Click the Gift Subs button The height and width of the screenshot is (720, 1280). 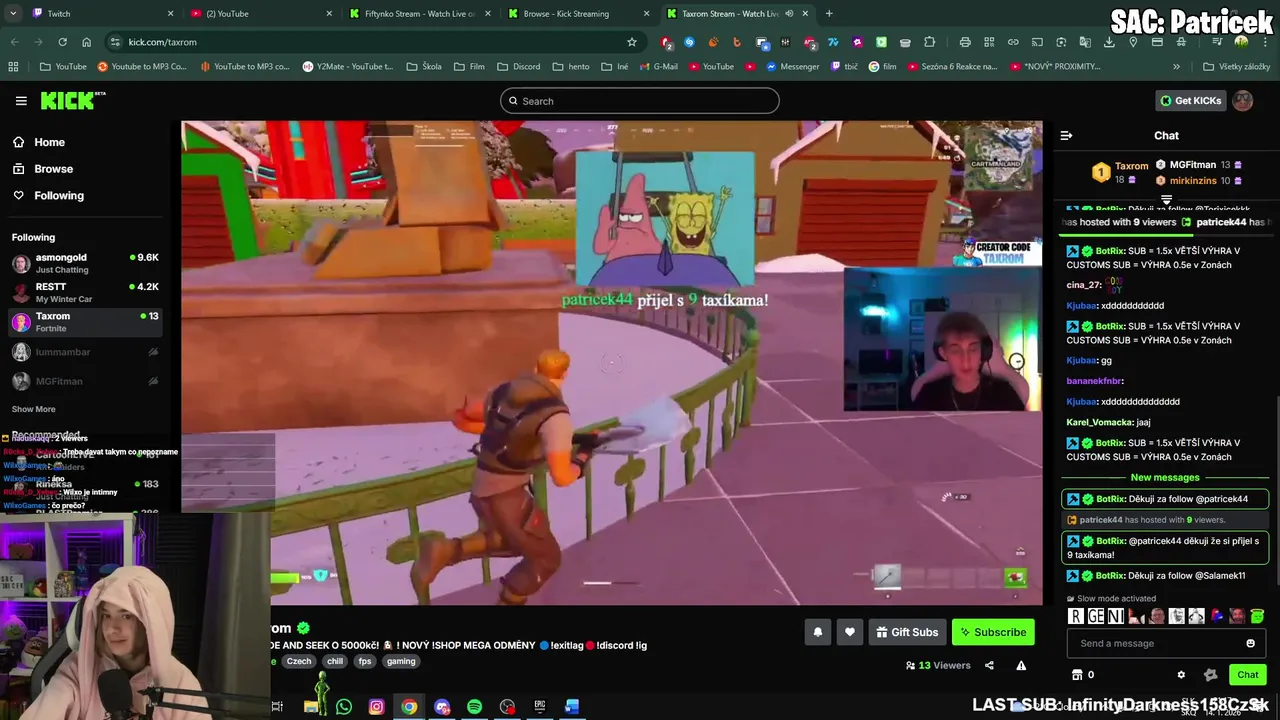(x=907, y=632)
